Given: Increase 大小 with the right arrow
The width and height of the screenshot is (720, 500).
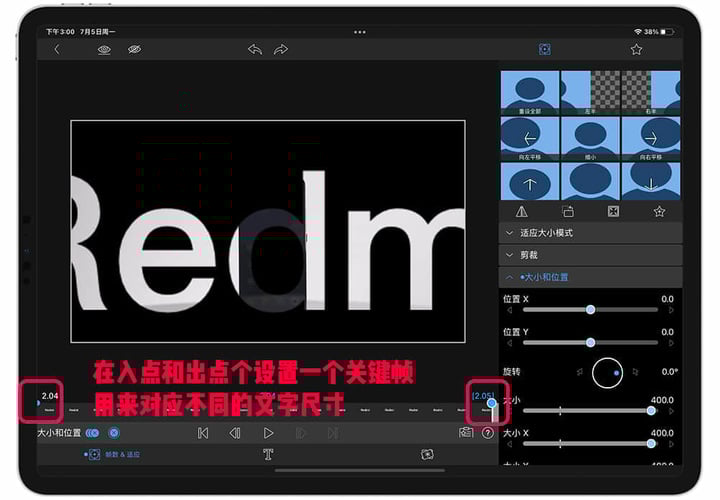Looking at the screenshot, I should coord(671,411).
